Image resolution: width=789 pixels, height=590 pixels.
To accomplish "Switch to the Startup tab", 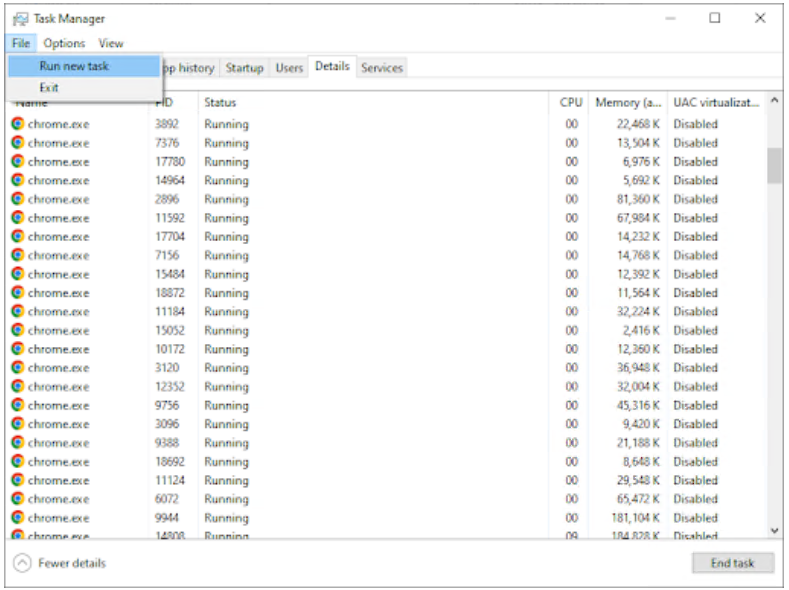I will pyautogui.click(x=244, y=68).
